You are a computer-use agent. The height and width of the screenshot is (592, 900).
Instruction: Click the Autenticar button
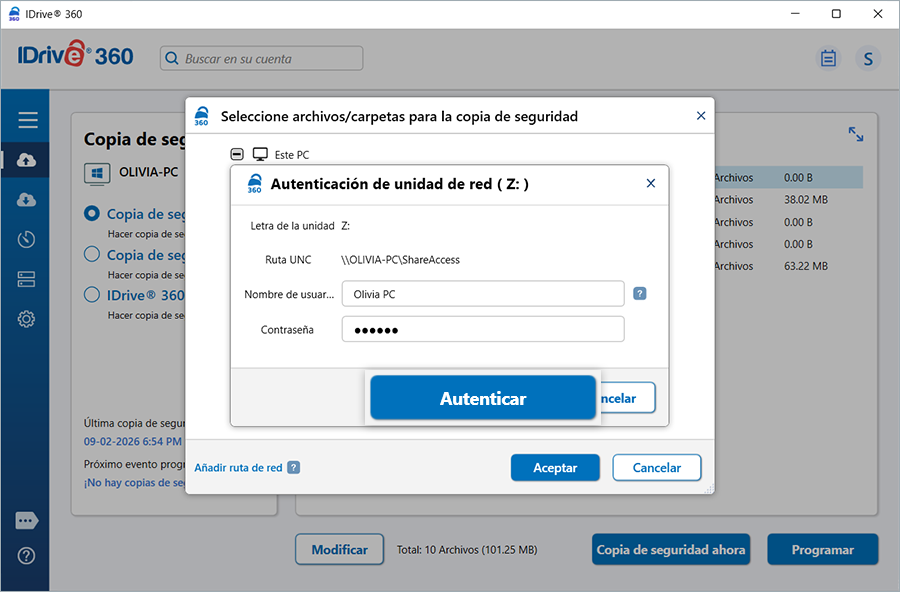click(x=483, y=397)
